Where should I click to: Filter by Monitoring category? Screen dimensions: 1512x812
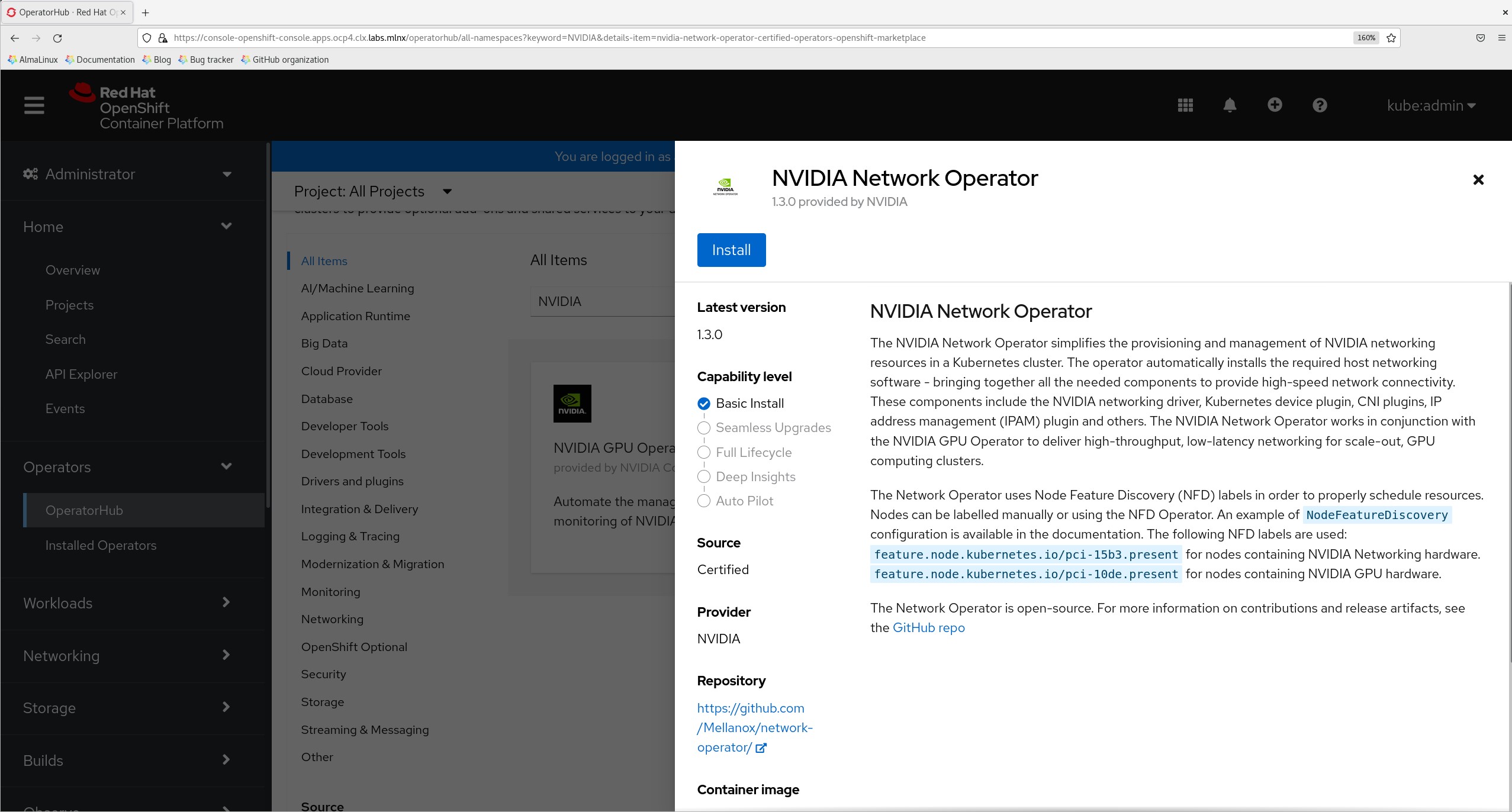(x=330, y=592)
